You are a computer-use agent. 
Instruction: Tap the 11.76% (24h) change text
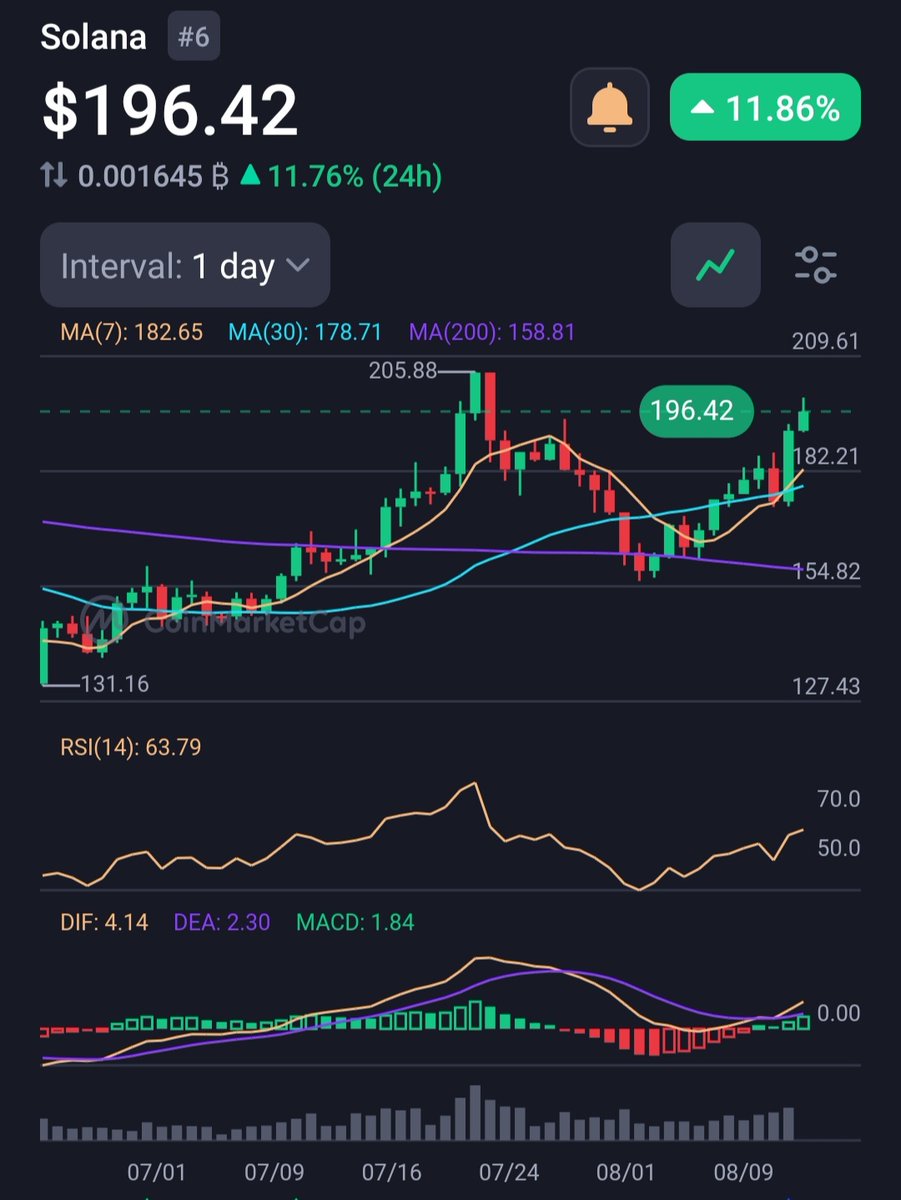point(354,177)
